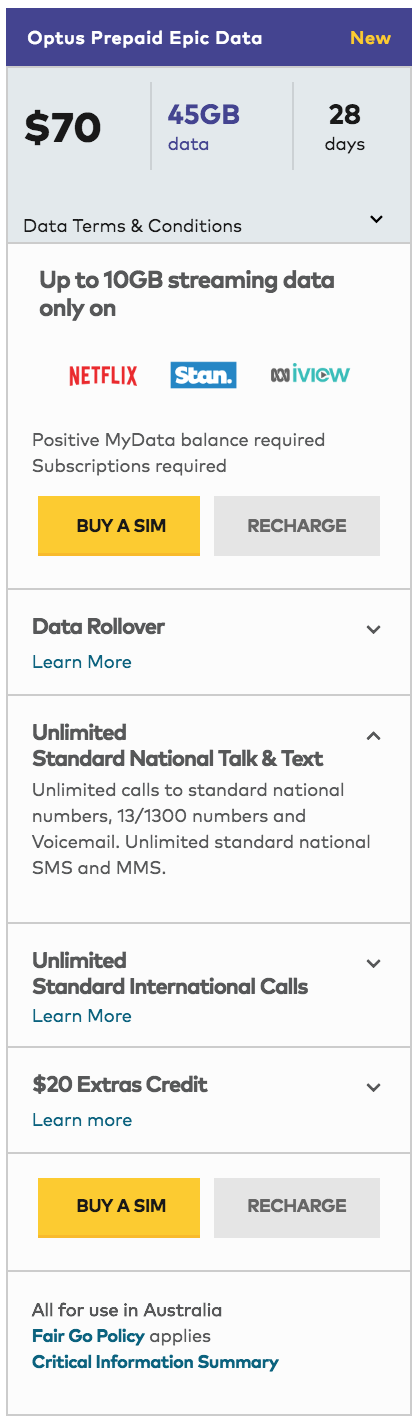This screenshot has height=1428, width=418.
Task: Click the Data Terms & Conditions label
Action: coord(132,226)
